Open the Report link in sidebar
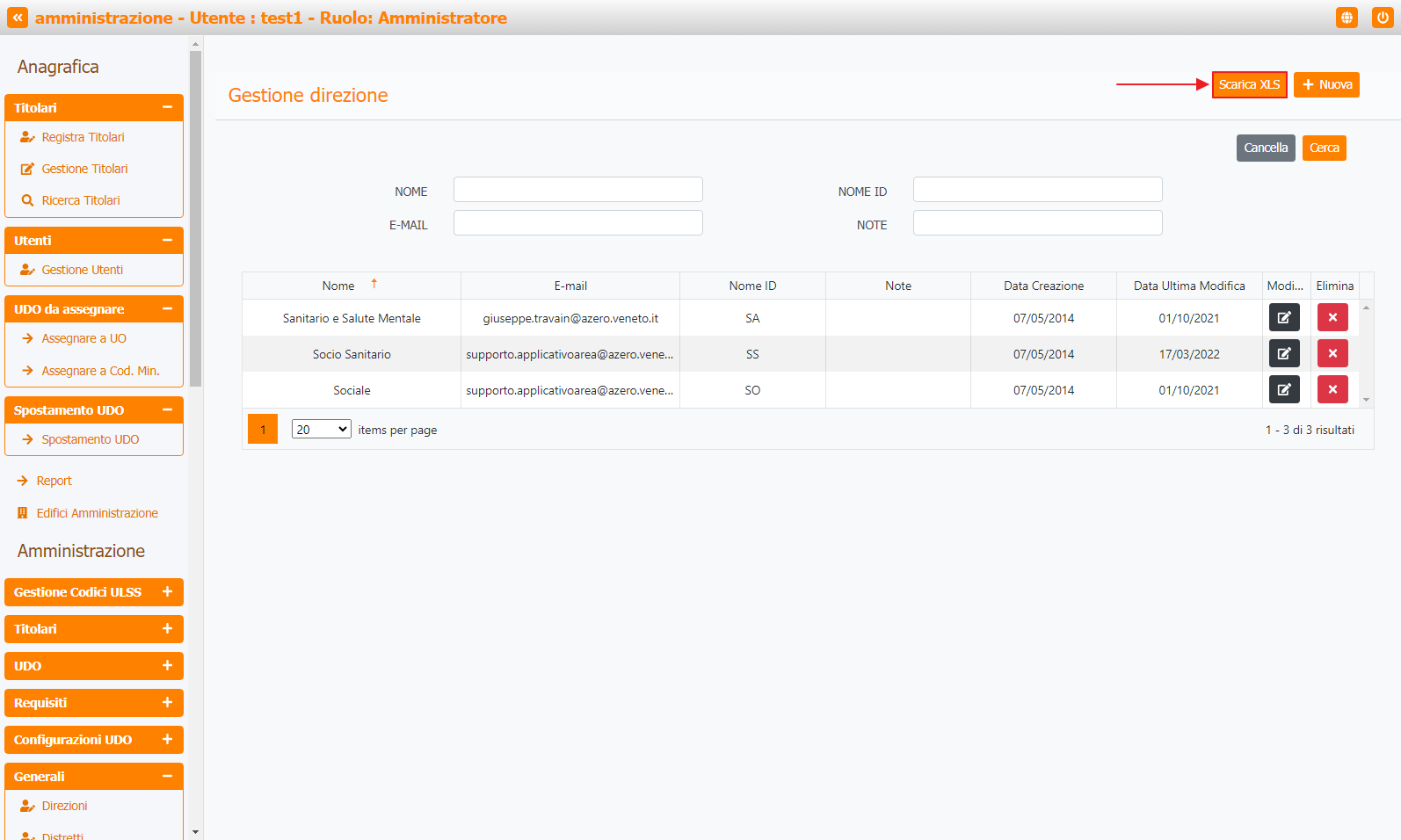 point(54,481)
